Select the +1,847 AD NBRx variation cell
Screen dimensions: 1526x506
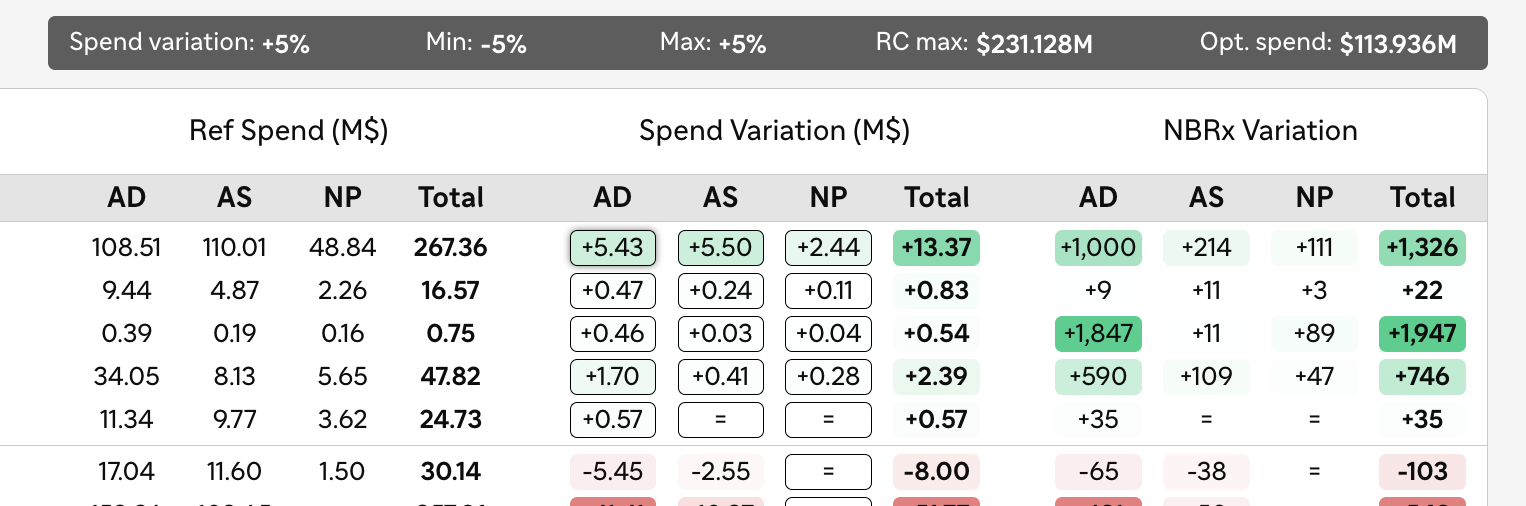pos(1098,333)
